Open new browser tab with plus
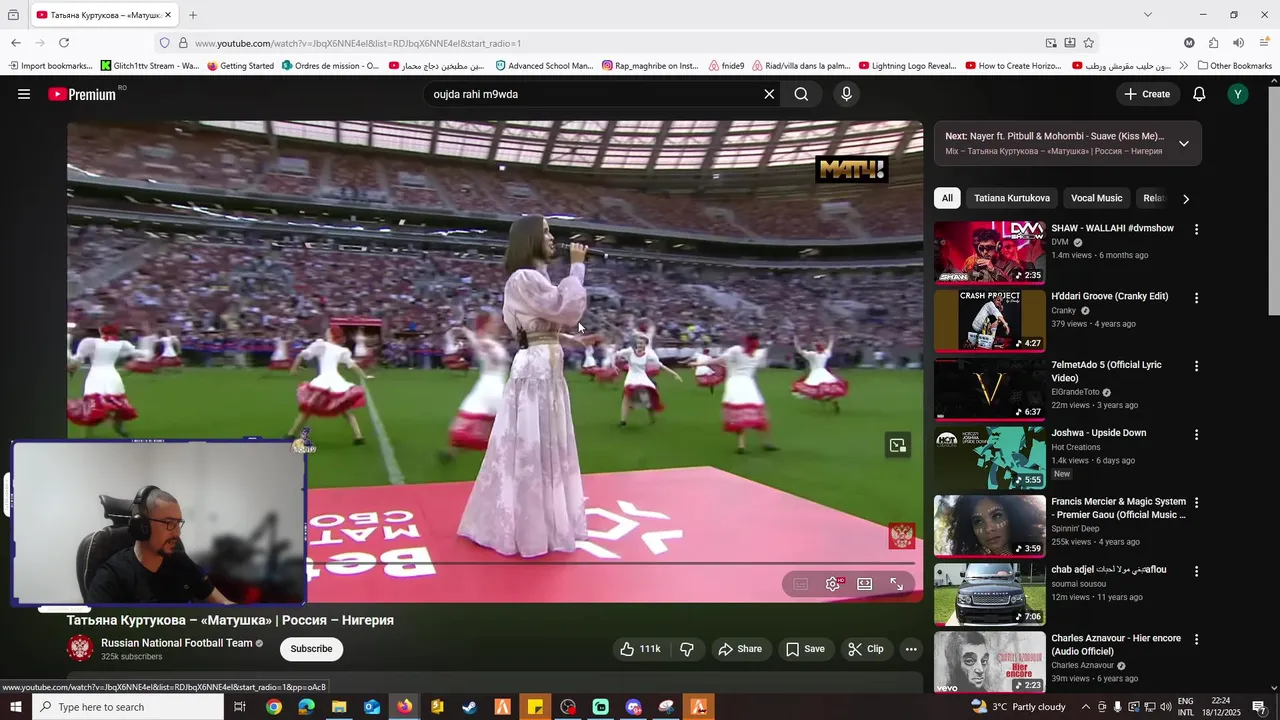This screenshot has height=720, width=1280. click(193, 15)
